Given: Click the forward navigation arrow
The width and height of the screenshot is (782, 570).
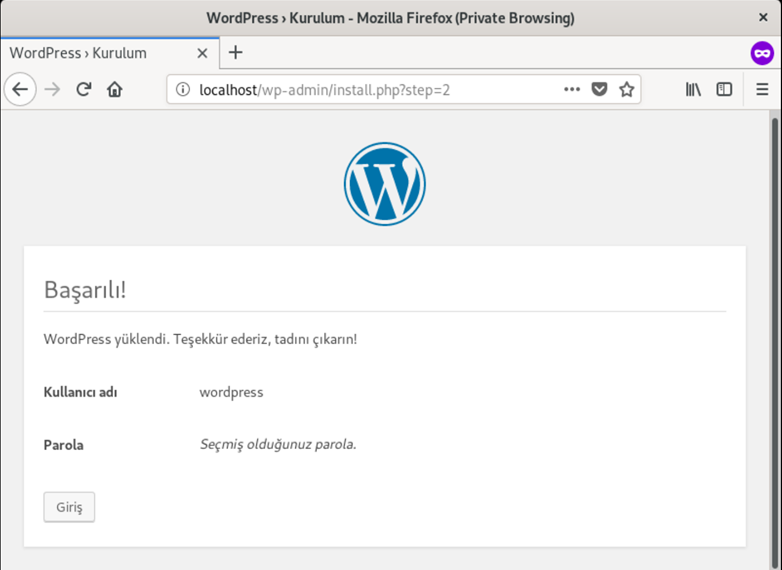Looking at the screenshot, I should click(52, 90).
